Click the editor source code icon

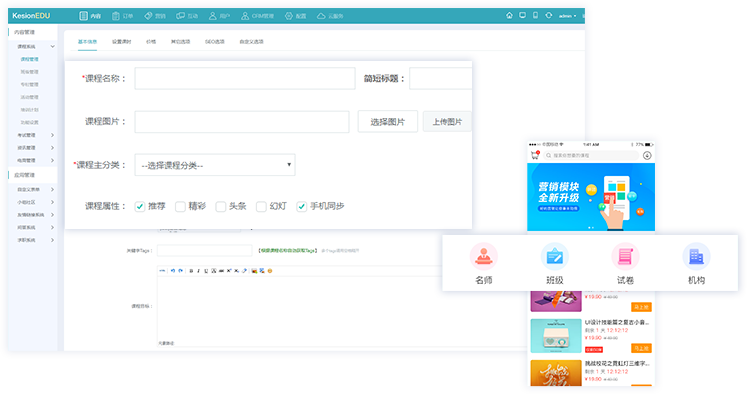click(162, 271)
